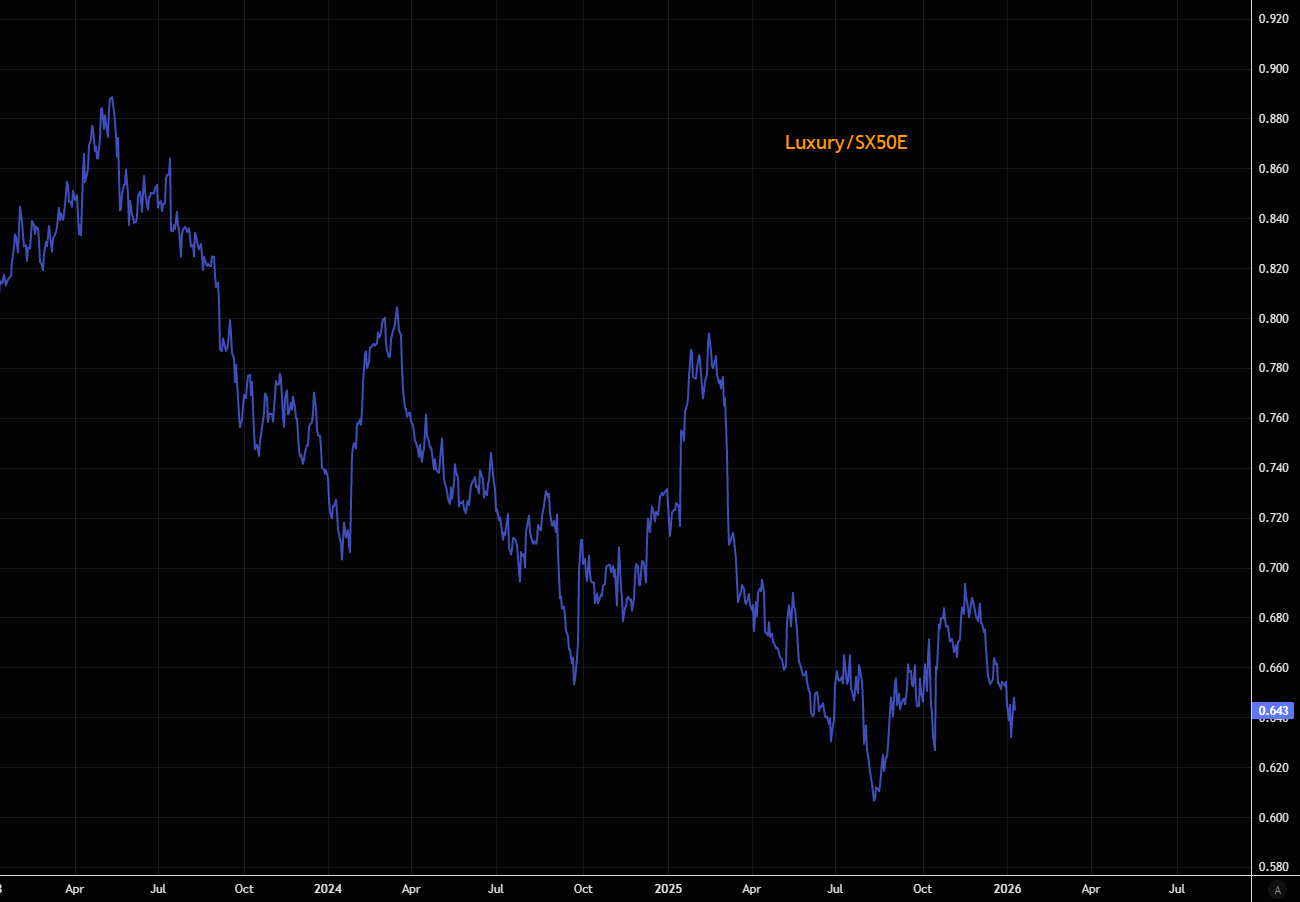Select the orange Luxury/SX50E text label
Image resolution: width=1300 pixels, height=902 pixels.
(845, 143)
